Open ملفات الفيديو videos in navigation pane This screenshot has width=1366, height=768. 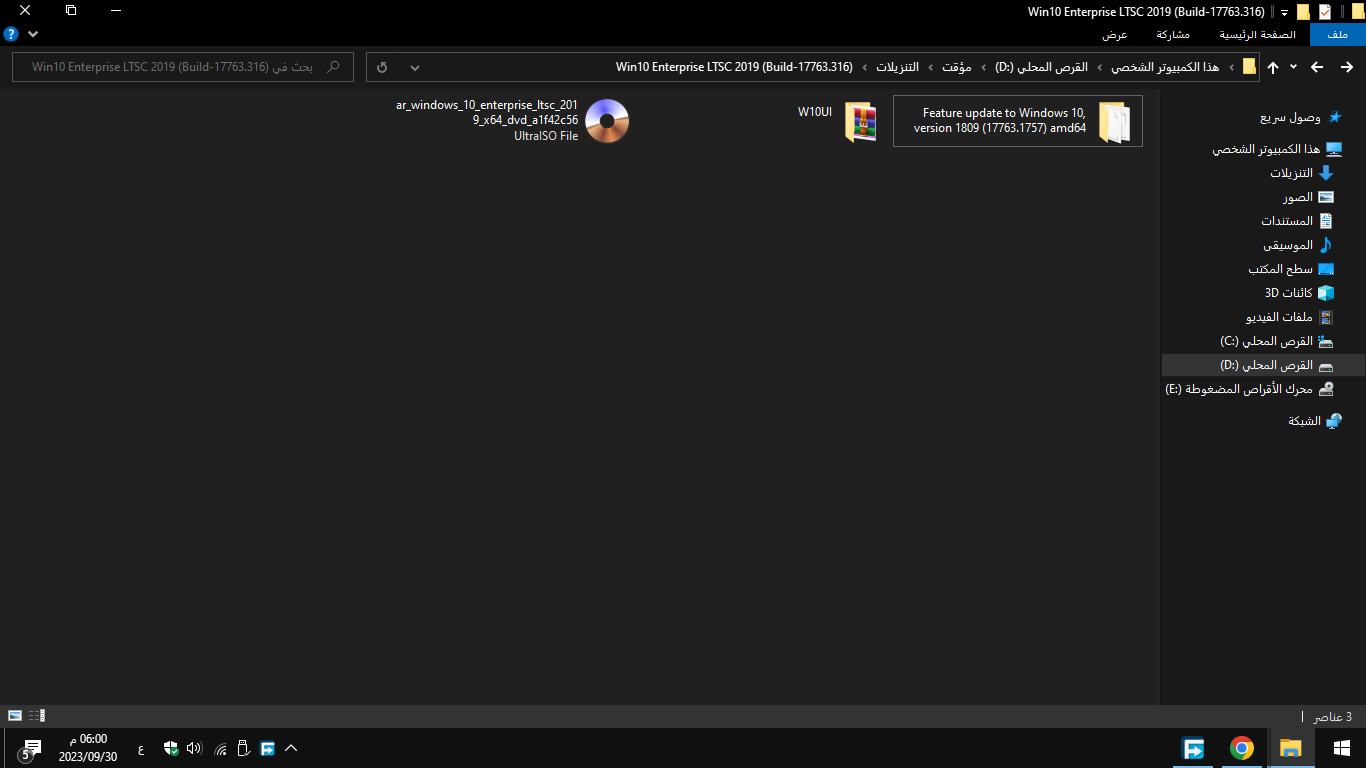click(1290, 317)
